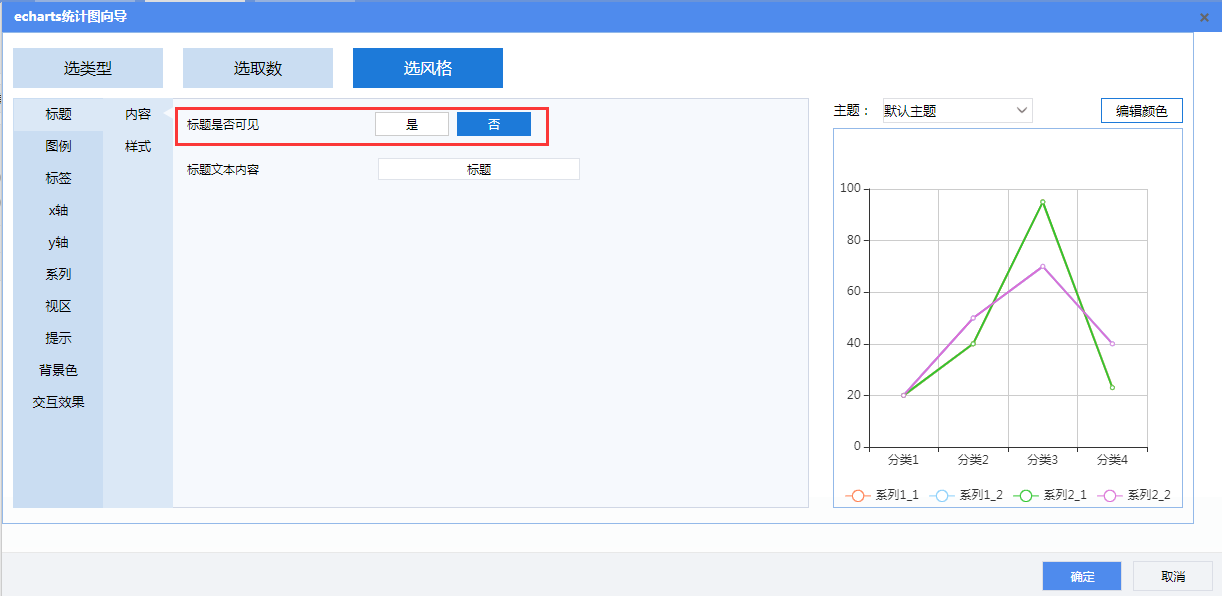The width and height of the screenshot is (1222, 596).
Task: Confirm with the 确定 button
Action: tap(1082, 576)
